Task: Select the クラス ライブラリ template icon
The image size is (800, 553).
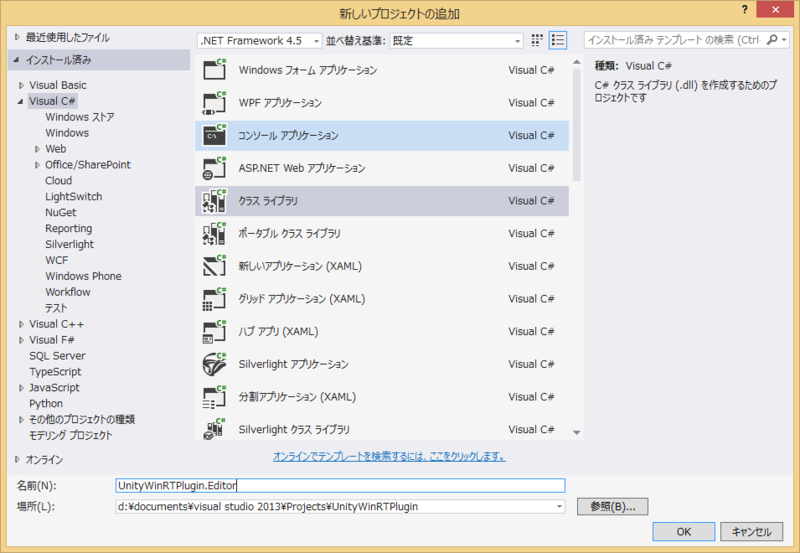Action: (x=214, y=200)
